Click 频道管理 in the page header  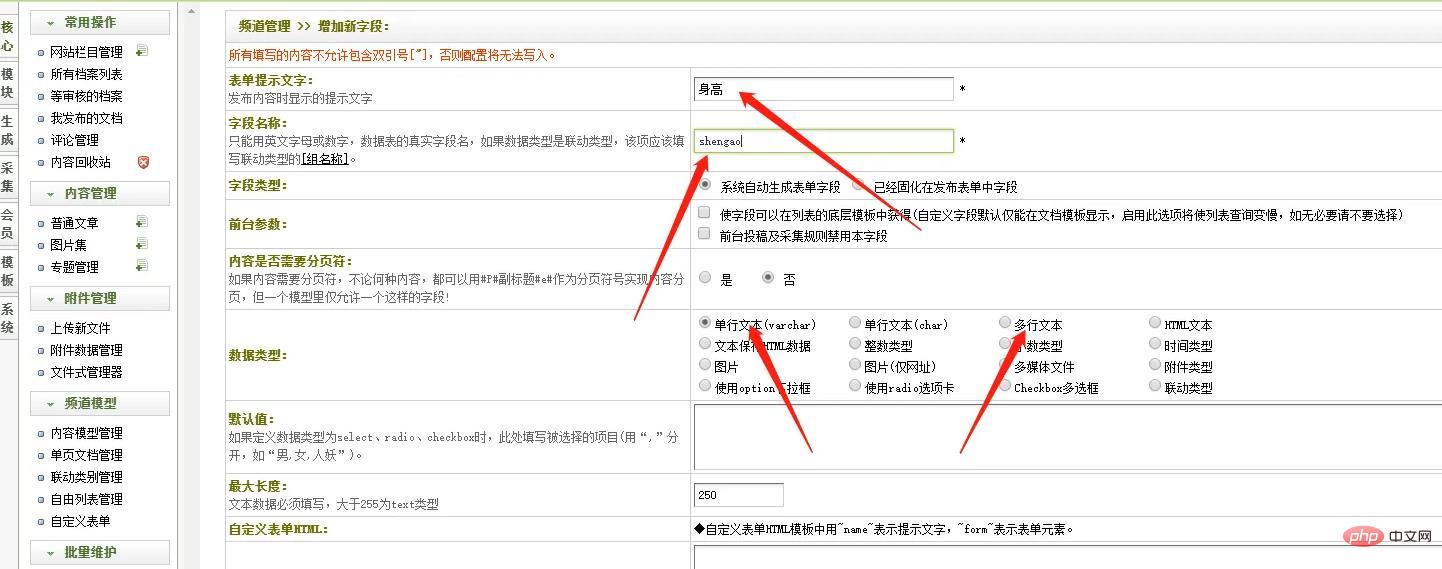tap(264, 26)
